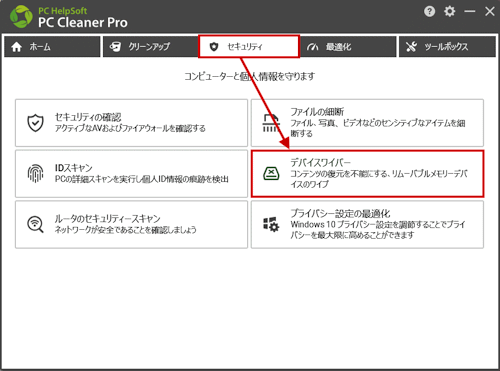500x371 pixels.
Task: Click the shield checkmark icon for セキュリティの確認
Action: [35, 123]
